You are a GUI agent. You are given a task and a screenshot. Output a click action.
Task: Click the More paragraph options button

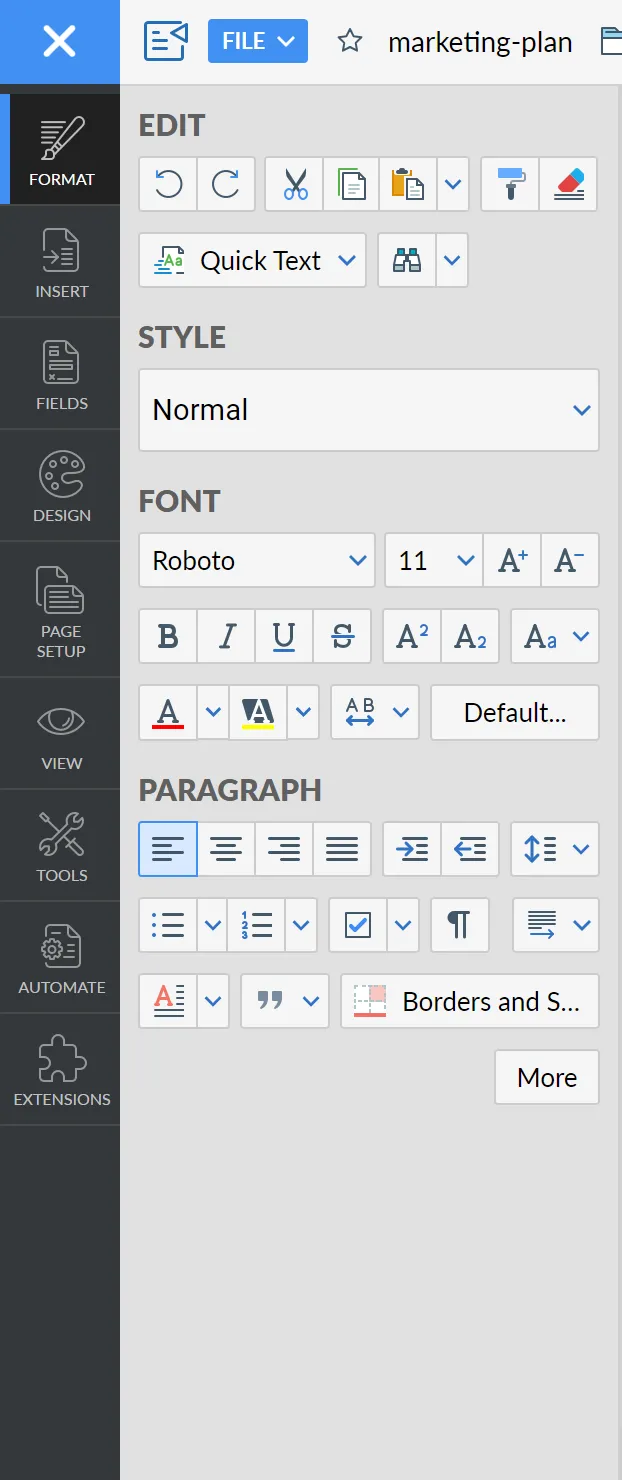click(x=546, y=1077)
